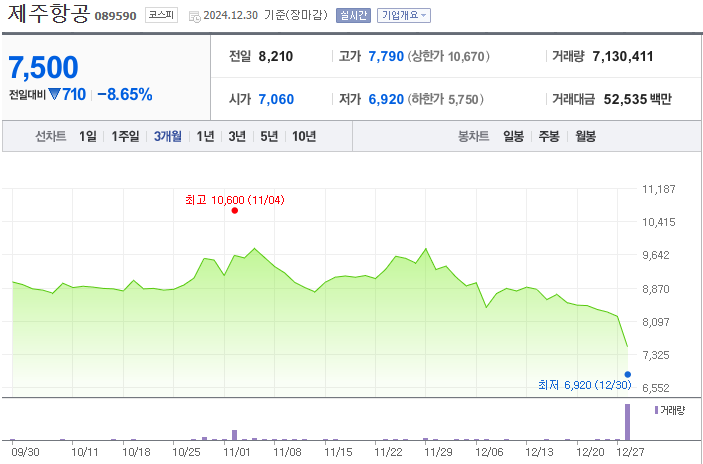Click the calendar clock icon beside the date
This screenshot has height=464, width=703.
195,17
